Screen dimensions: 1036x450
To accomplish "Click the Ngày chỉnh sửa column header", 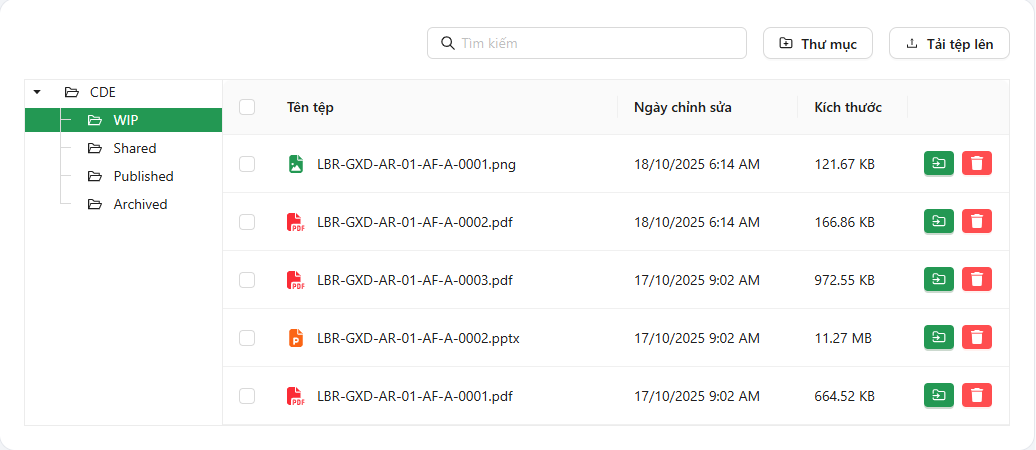I will click(x=683, y=107).
